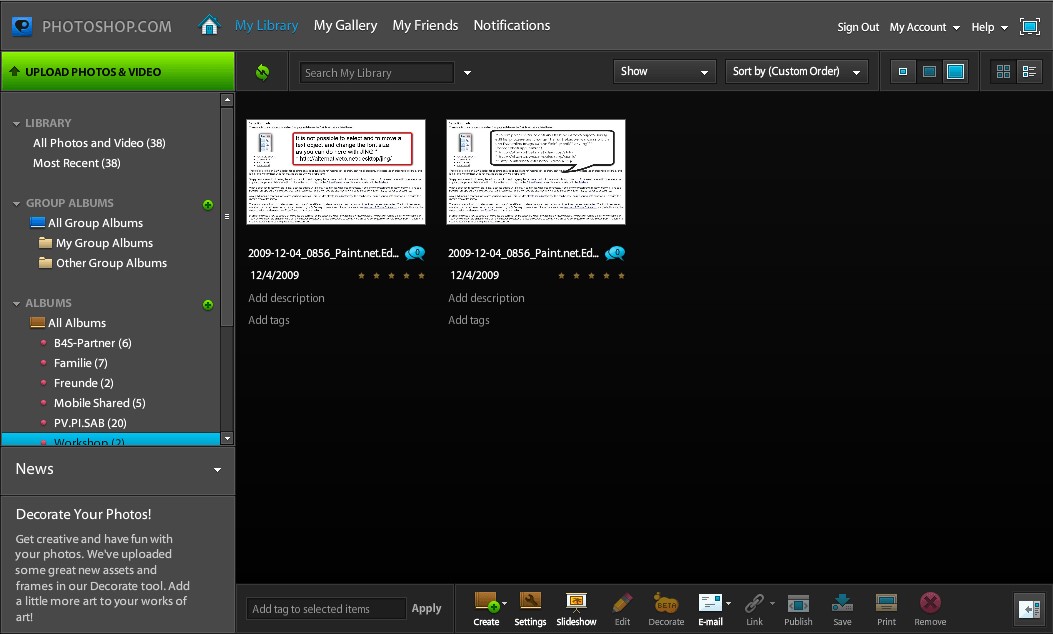Switch to largest thumbnail size view
1053x634 pixels.
coord(957,71)
